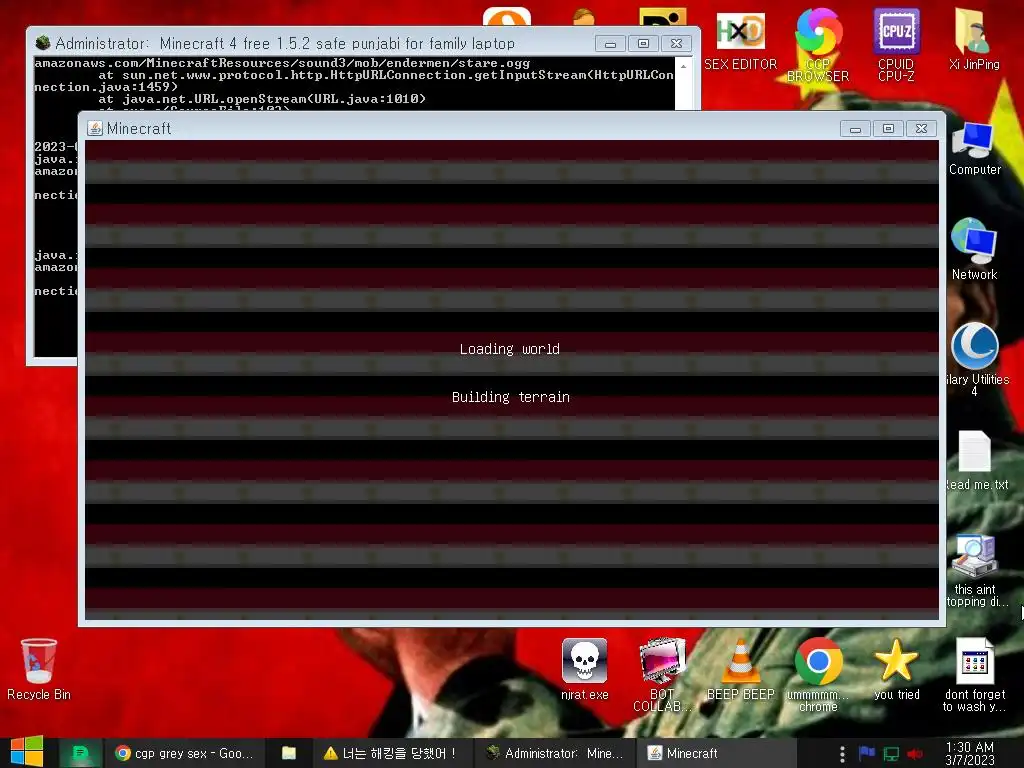The width and height of the screenshot is (1024, 768).
Task: Open the BOT COLLAB desktop icon
Action: coord(662,675)
